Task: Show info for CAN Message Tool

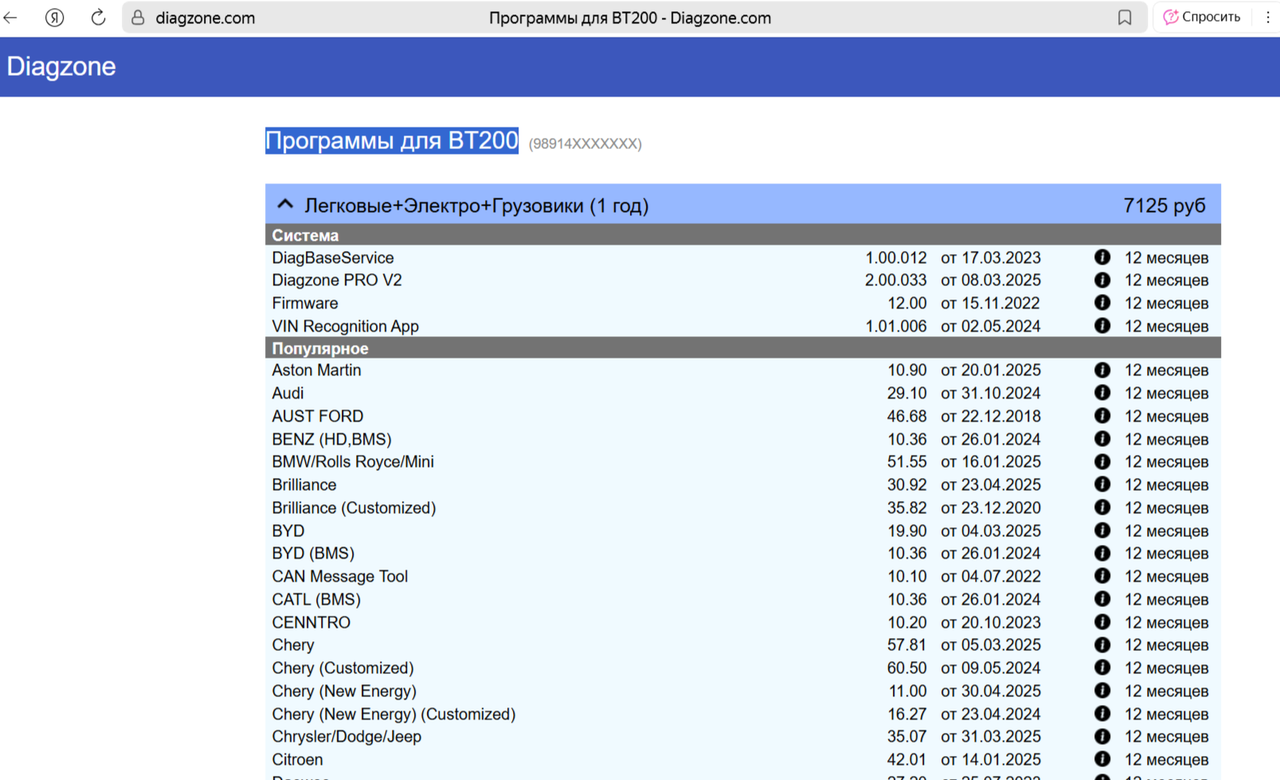Action: 1102,576
